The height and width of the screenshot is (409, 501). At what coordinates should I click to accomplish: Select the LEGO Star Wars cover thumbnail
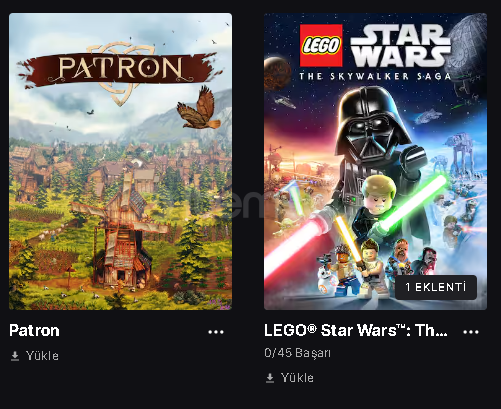click(375, 162)
